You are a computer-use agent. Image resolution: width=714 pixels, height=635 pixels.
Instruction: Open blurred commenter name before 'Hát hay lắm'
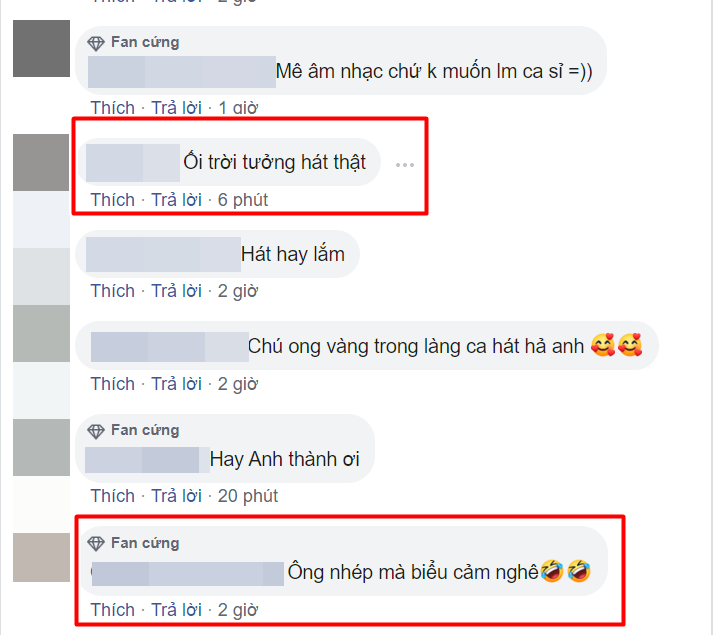click(163, 254)
